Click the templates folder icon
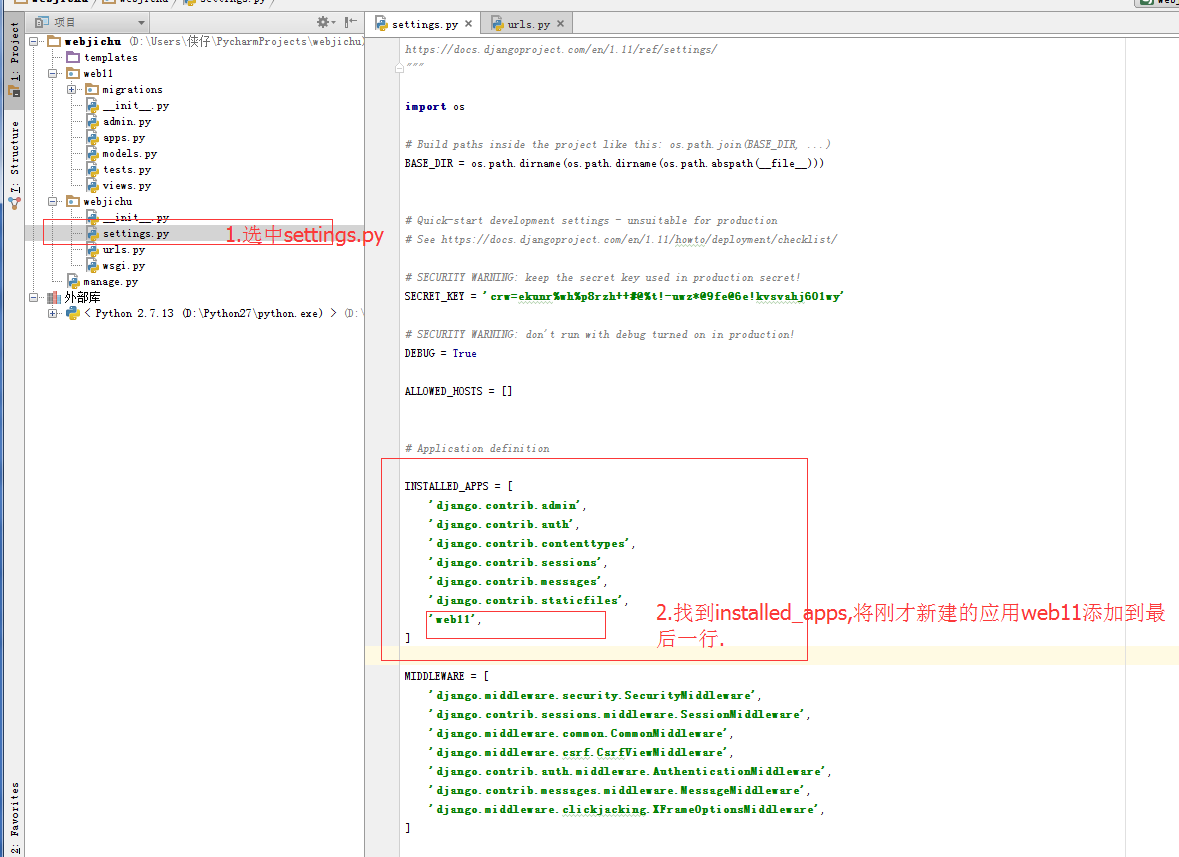1179x857 pixels. (x=73, y=57)
